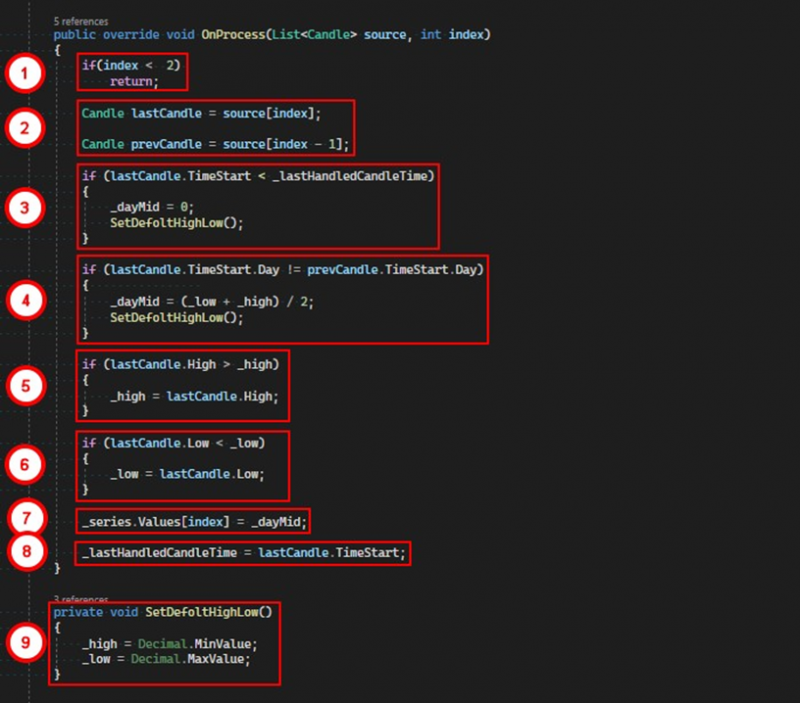Click the OnProcess method name
Screen dimensions: 800x703
click(x=233, y=35)
